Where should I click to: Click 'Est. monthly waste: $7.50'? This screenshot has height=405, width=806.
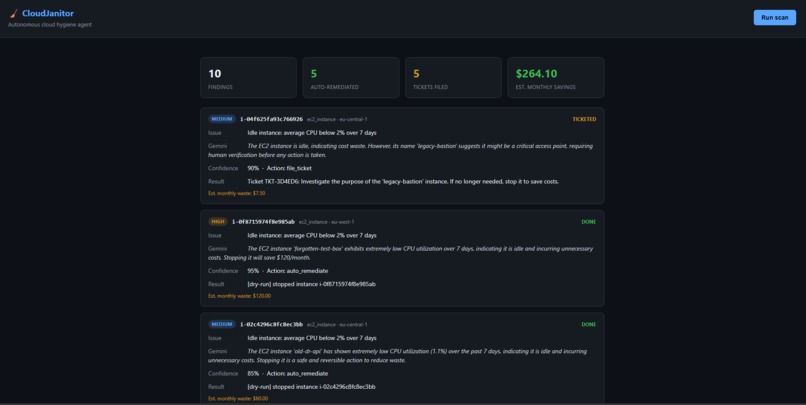coord(236,193)
